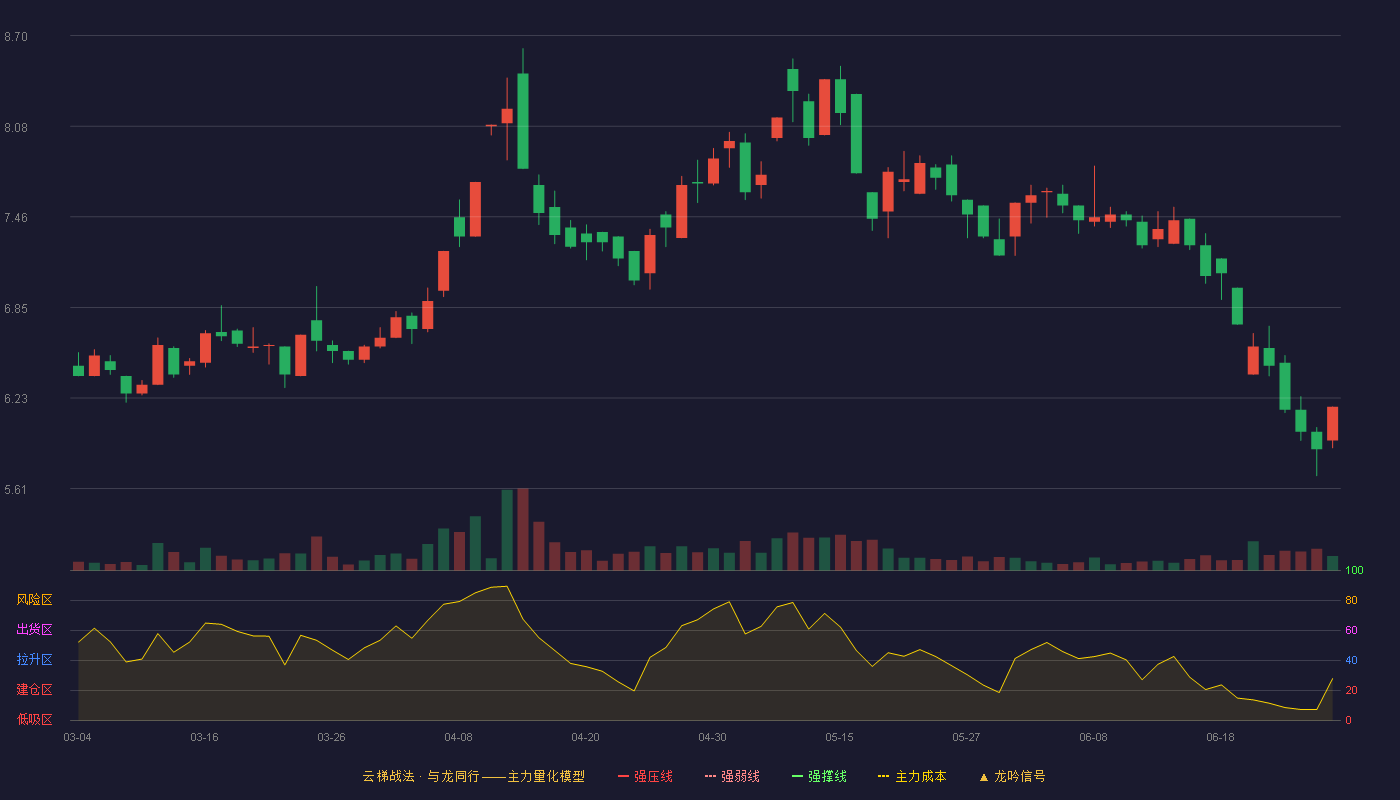Click the 03-26 date axis label
The image size is (1400, 800).
(331, 737)
